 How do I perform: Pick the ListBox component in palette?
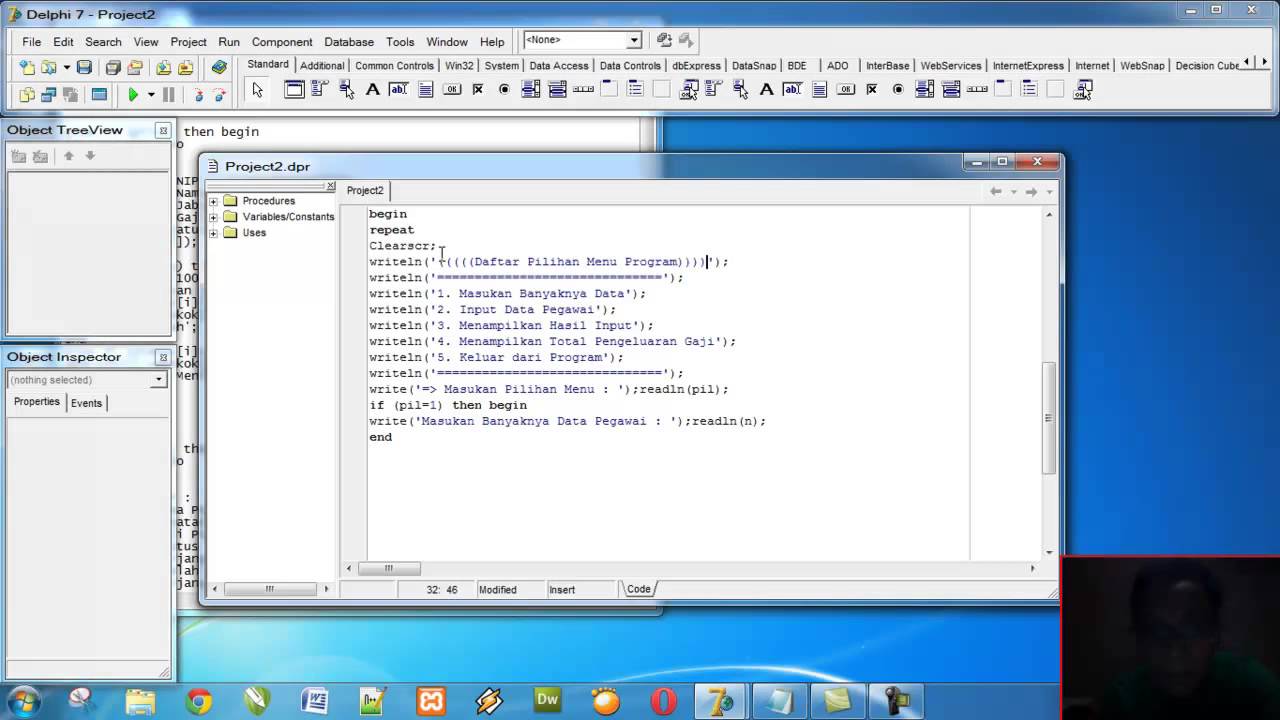530,89
